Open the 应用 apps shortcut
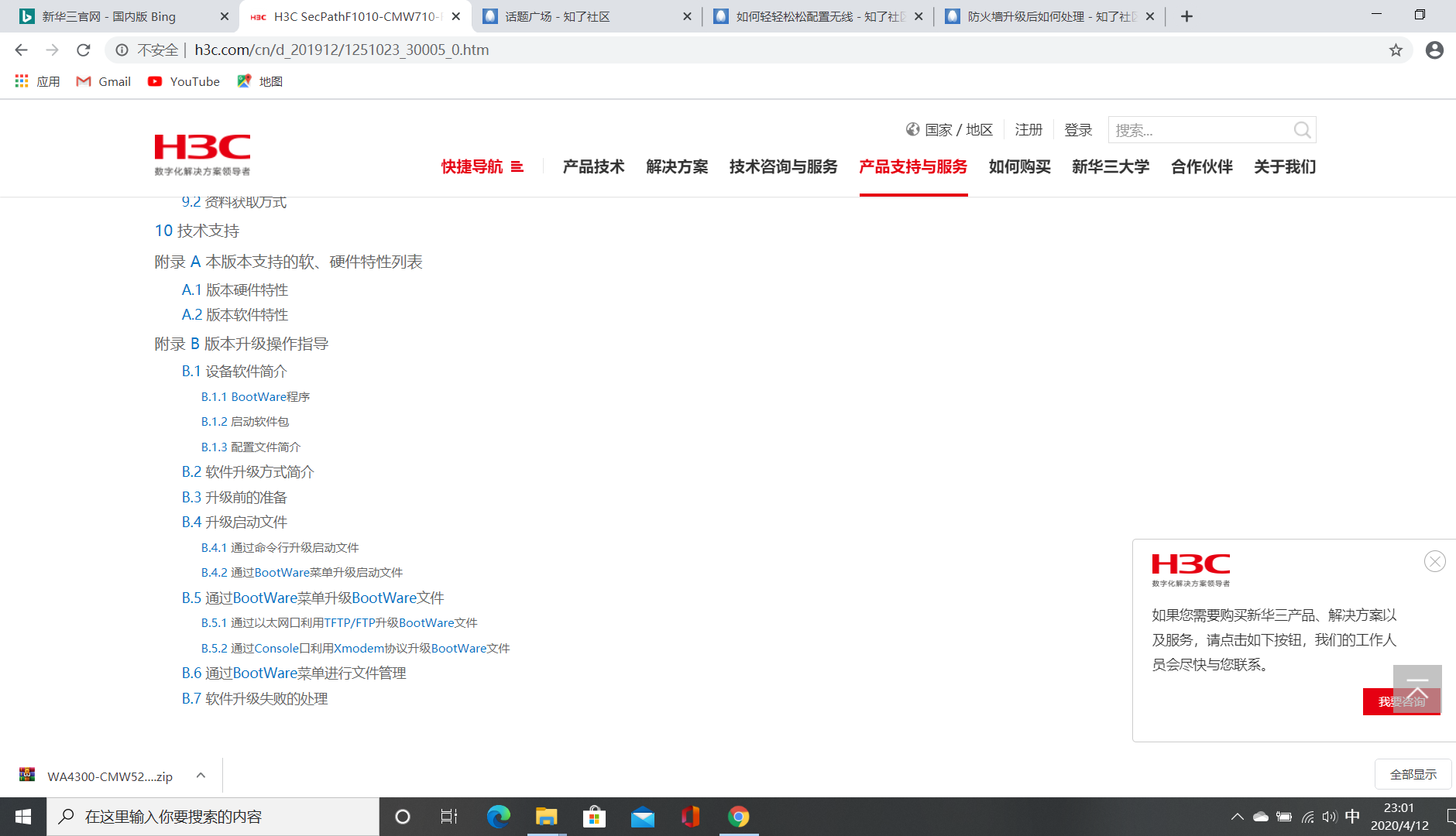Viewport: 1456px width, 836px height. click(x=37, y=81)
